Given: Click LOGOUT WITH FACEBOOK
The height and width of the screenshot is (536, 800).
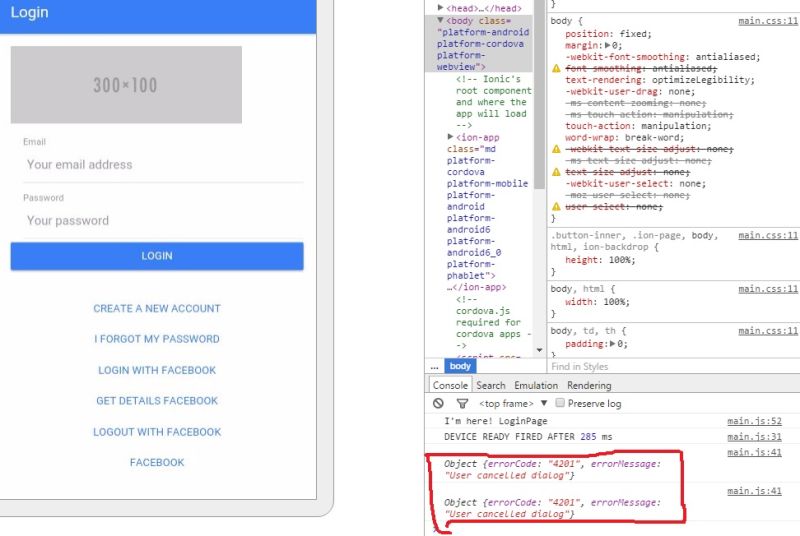Looking at the screenshot, I should pyautogui.click(x=157, y=432).
